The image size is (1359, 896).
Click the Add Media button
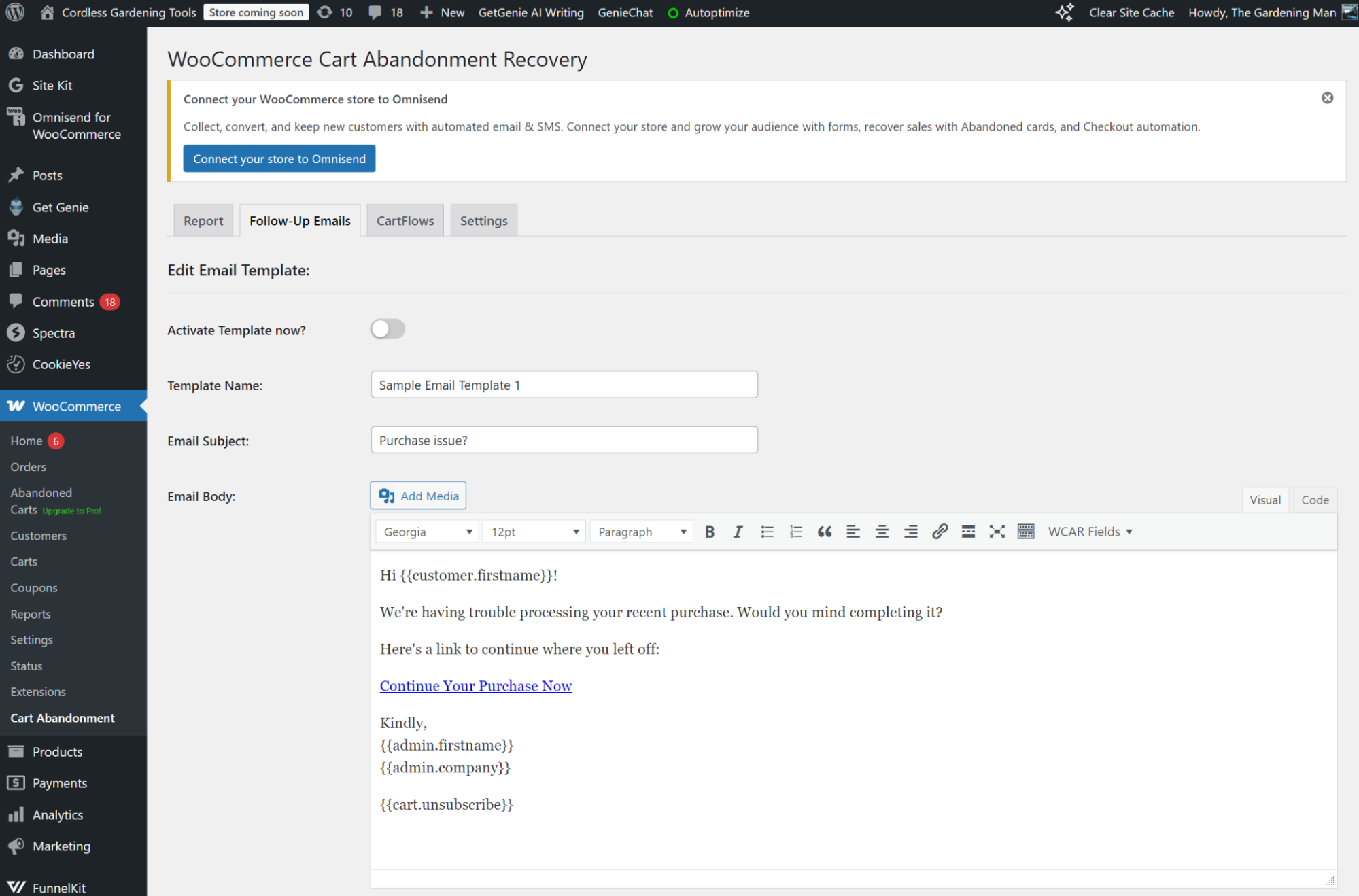click(418, 496)
